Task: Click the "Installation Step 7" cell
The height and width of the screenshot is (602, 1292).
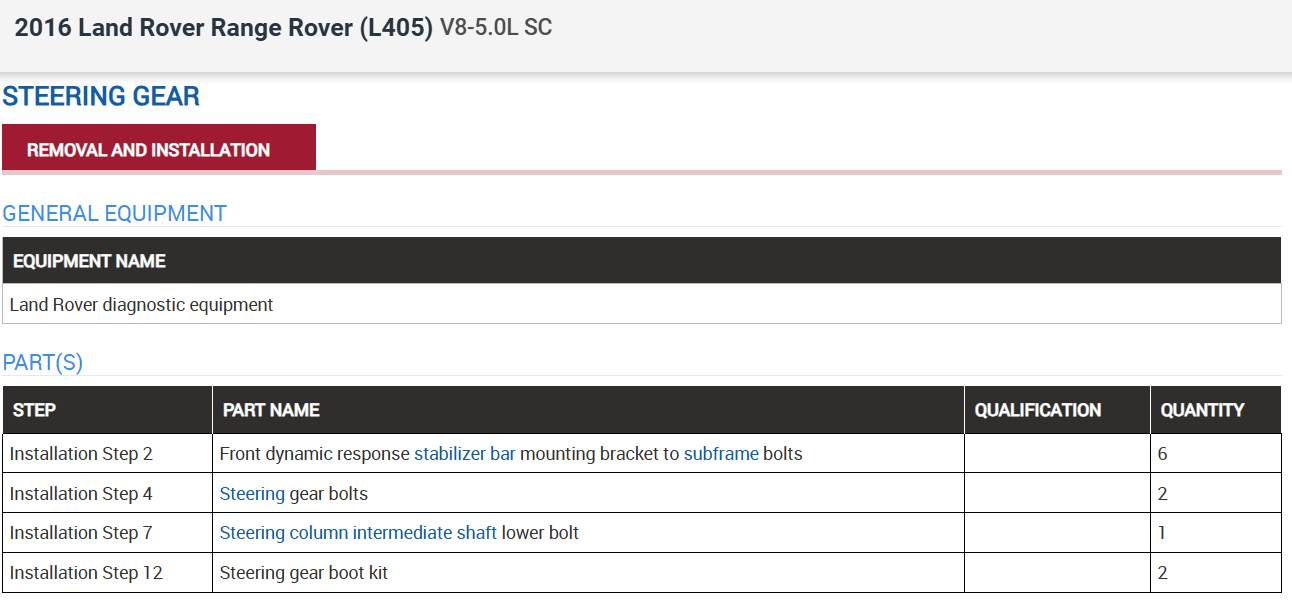Action: pyautogui.click(x=81, y=533)
